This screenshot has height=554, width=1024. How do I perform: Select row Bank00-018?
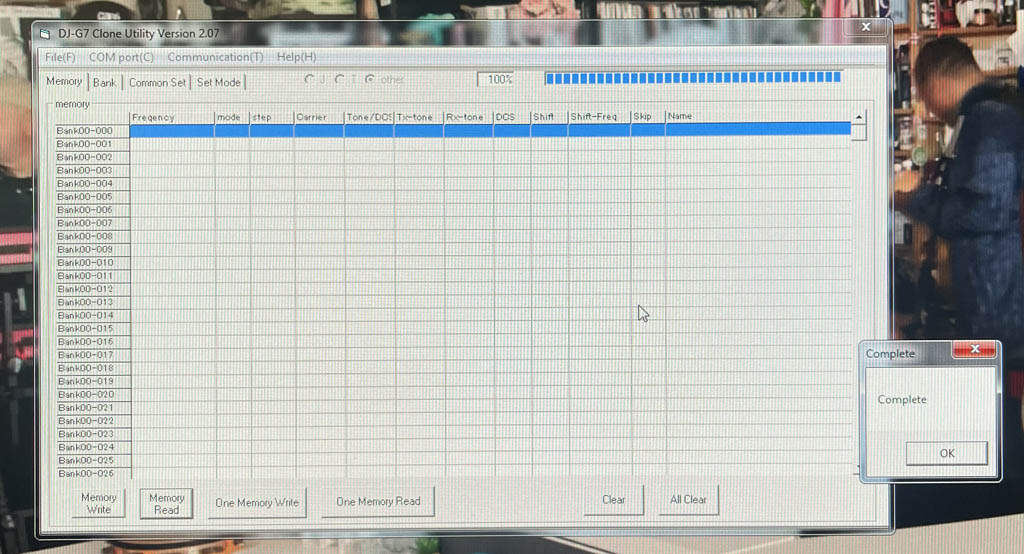tap(94, 368)
